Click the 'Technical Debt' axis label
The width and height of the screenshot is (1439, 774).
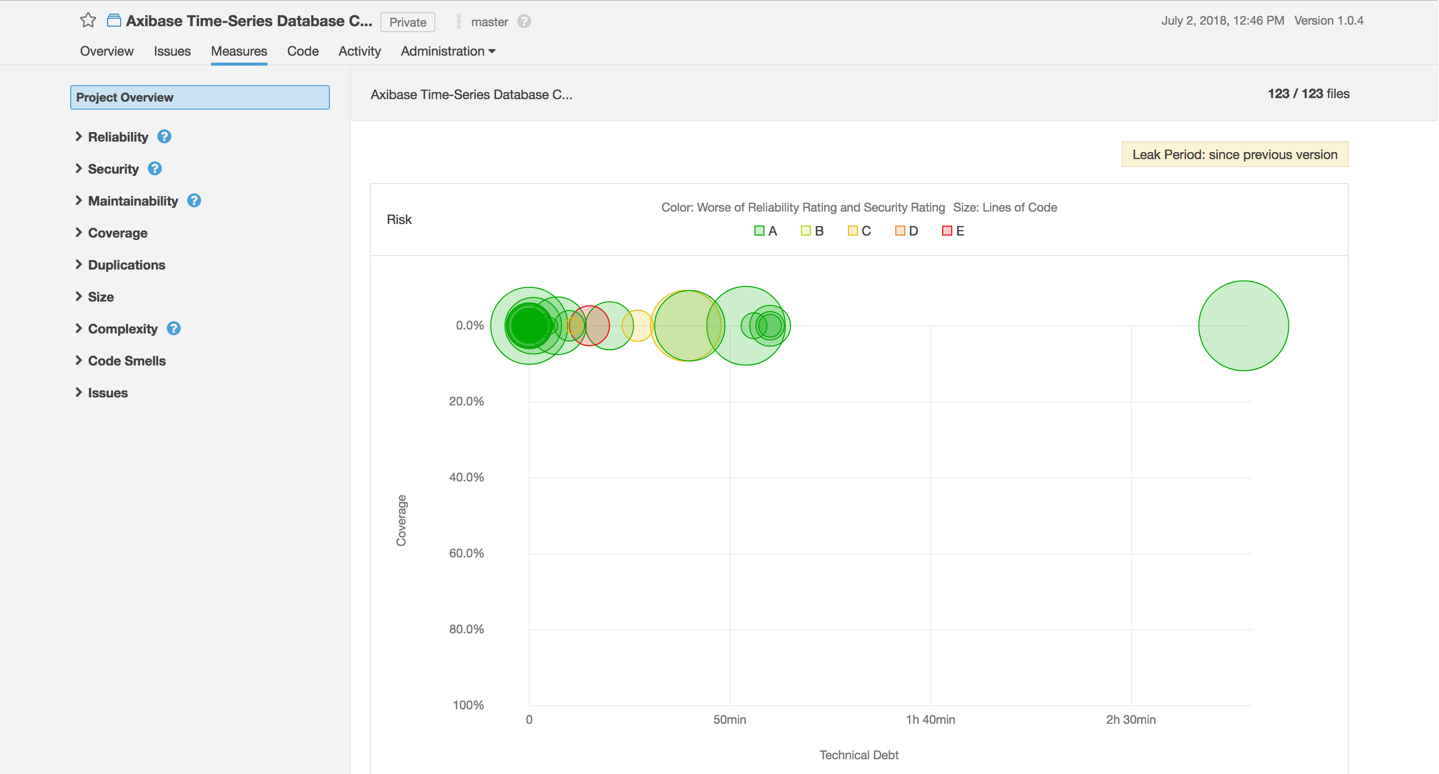coord(859,755)
